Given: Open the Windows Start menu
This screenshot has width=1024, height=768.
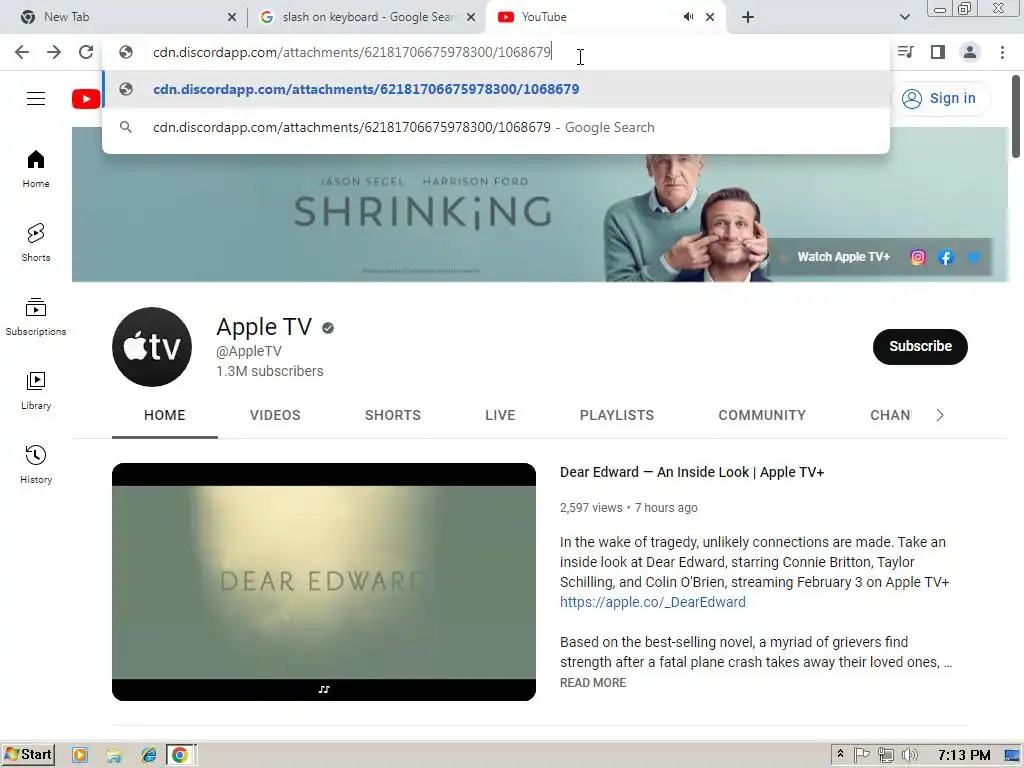Looking at the screenshot, I should click(x=28, y=755).
